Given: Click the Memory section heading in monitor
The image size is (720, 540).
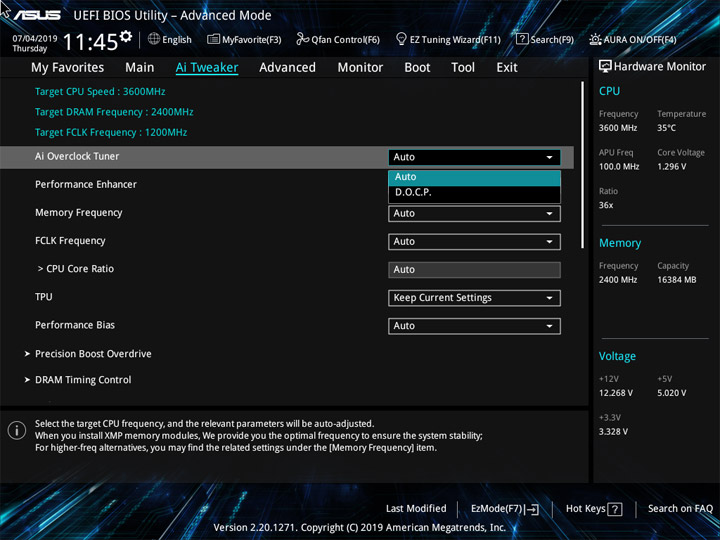Looking at the screenshot, I should (620, 243).
